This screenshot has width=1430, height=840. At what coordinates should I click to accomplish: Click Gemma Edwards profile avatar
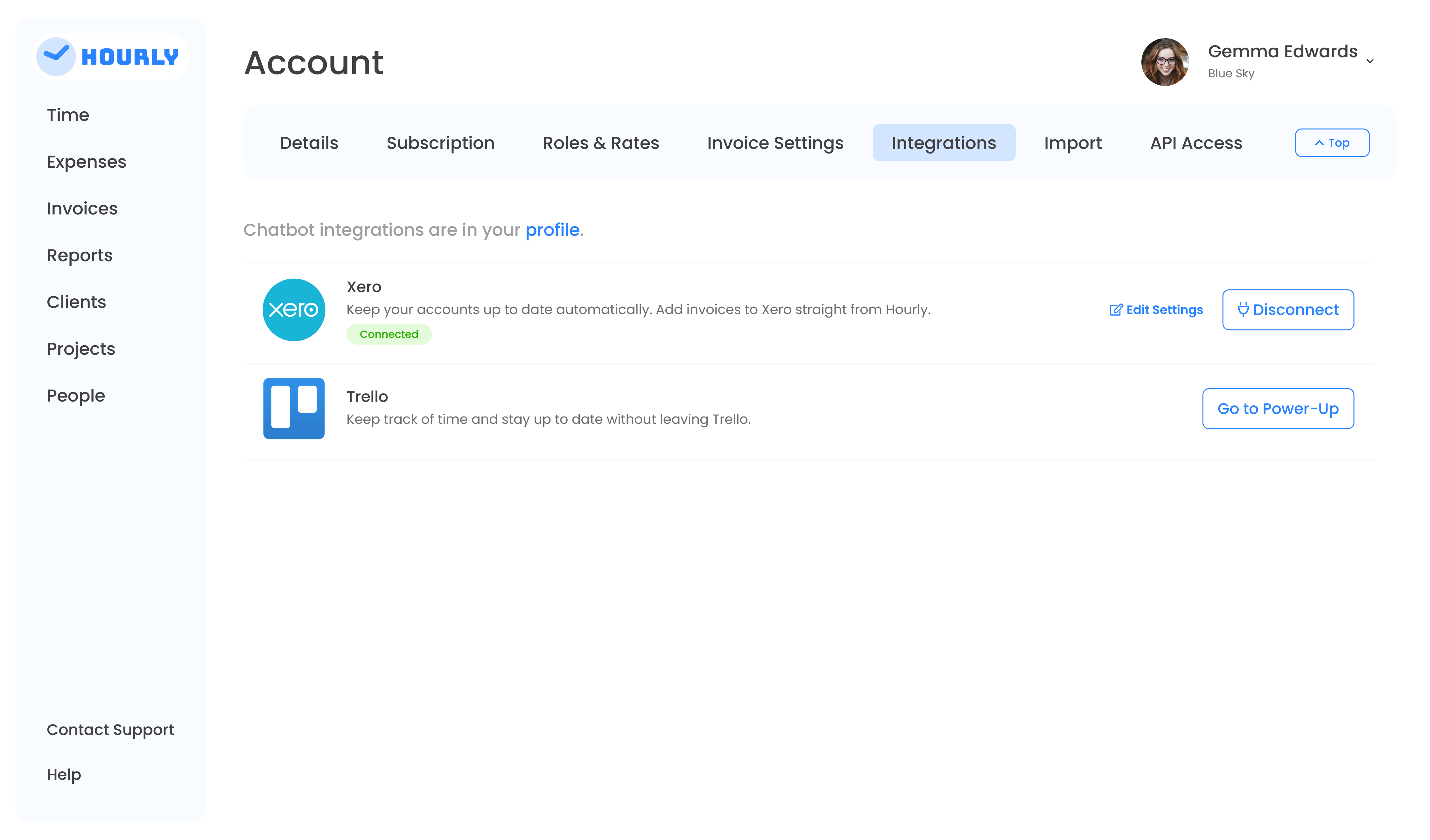click(1164, 62)
